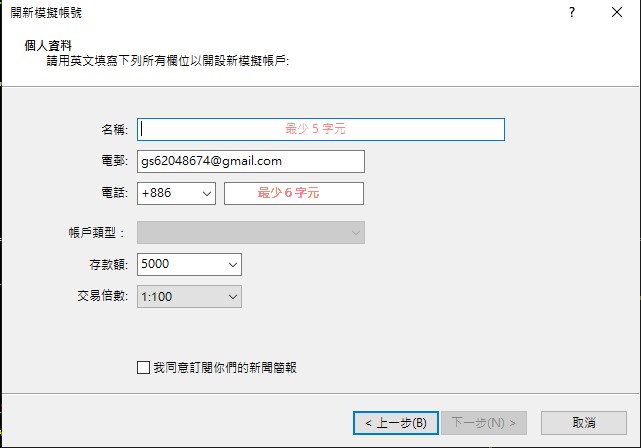Click the 我同意訂閱你們的新聞簡報 label text
The width and height of the screenshot is (641, 448).
point(224,368)
